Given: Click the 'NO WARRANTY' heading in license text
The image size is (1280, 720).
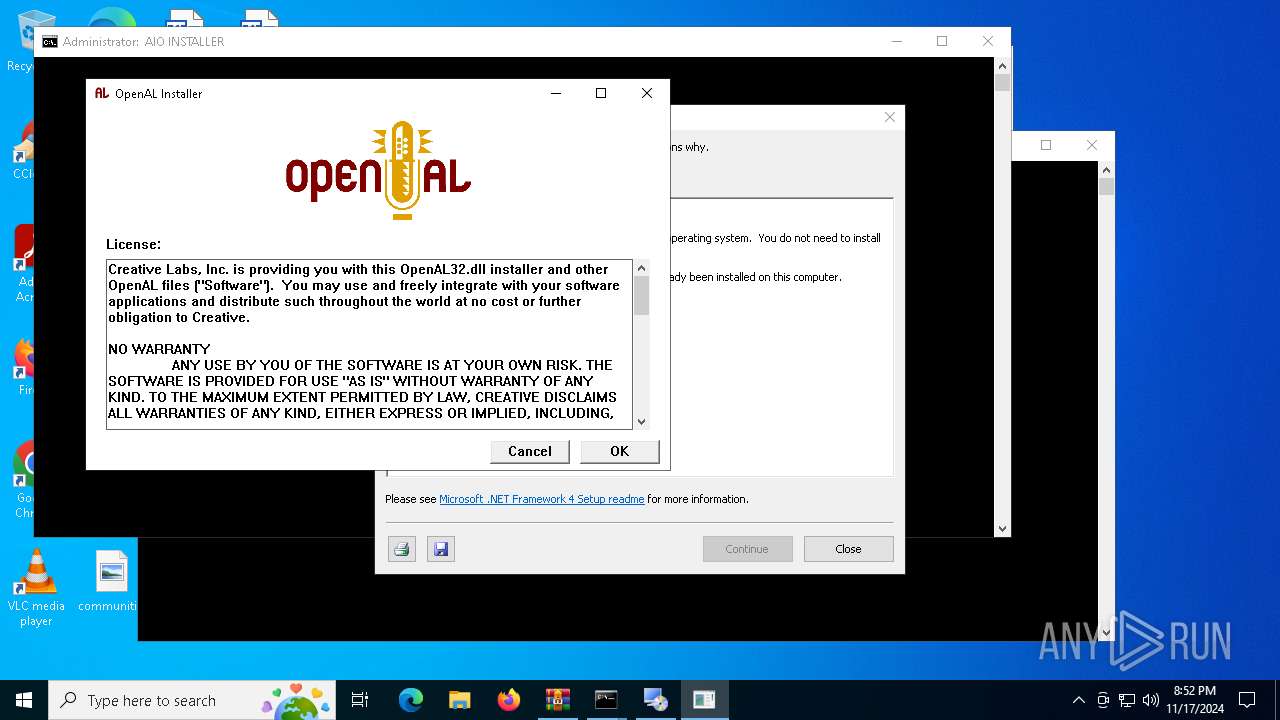Looking at the screenshot, I should [159, 349].
